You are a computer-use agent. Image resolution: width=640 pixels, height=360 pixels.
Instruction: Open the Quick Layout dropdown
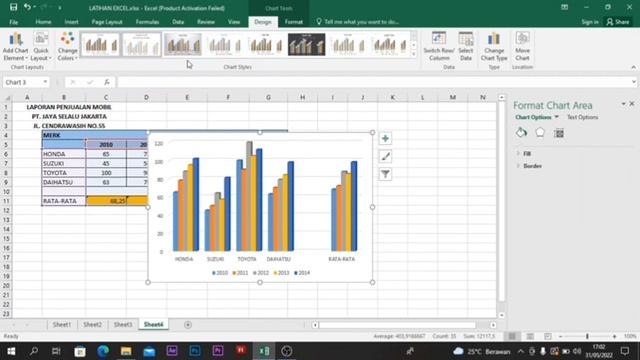(41, 47)
